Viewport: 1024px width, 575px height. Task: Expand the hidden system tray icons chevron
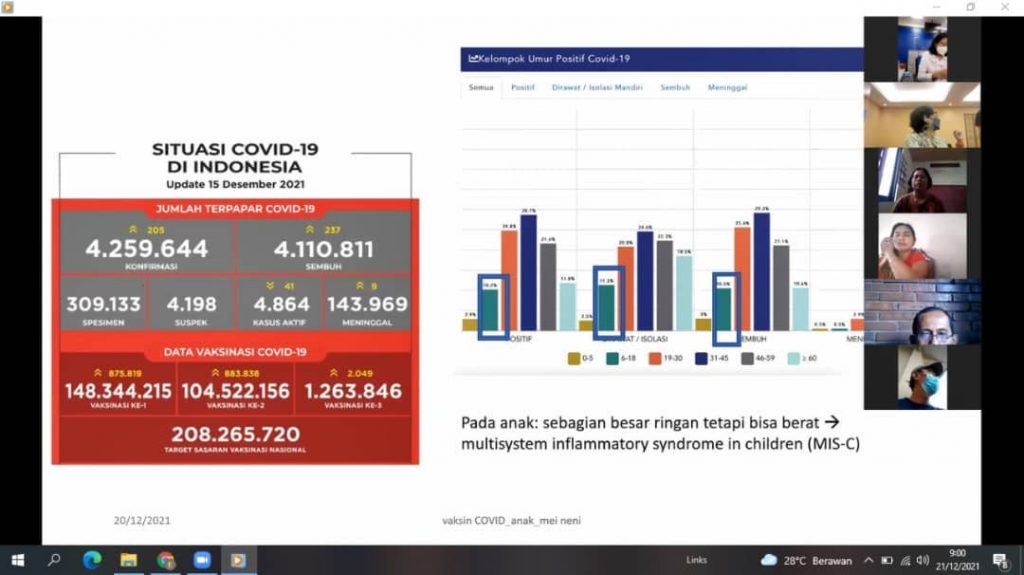pyautogui.click(x=868, y=560)
